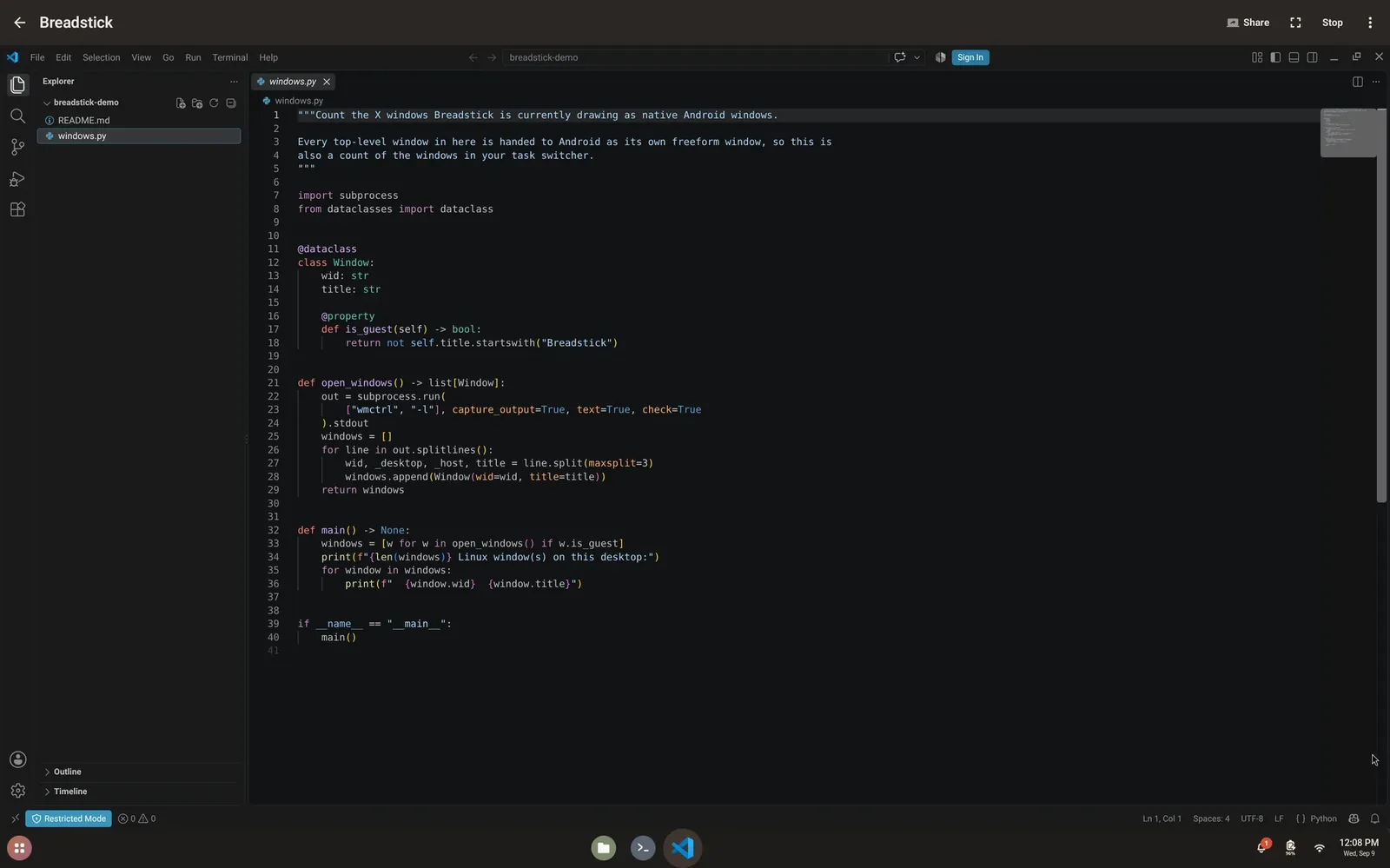Image resolution: width=1390 pixels, height=868 pixels.
Task: Click the Share button
Action: [x=1248, y=23]
